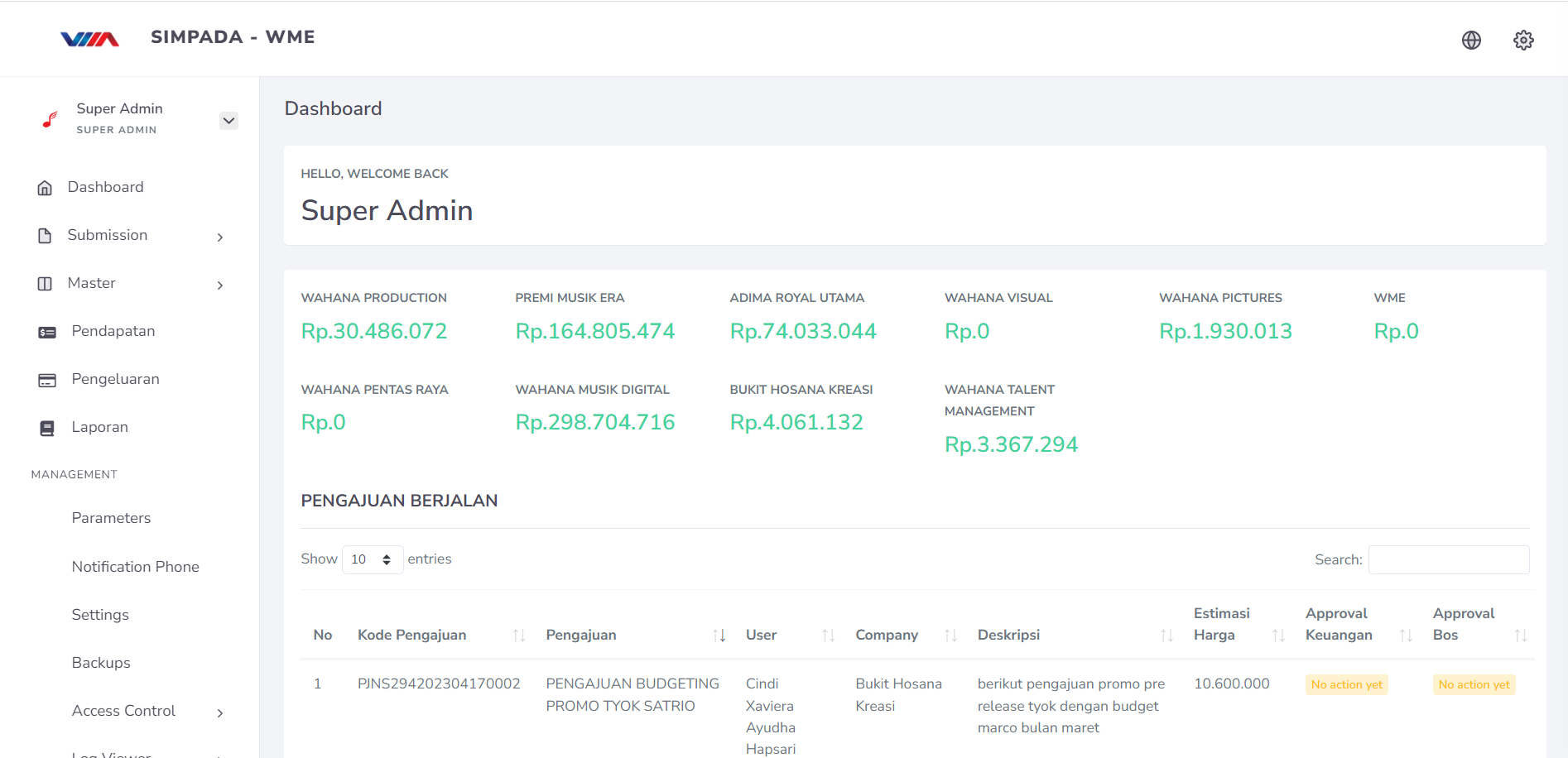Screen dimensions: 1568x758
Task: Open the Dashboard using the home icon
Action: pyautogui.click(x=45, y=187)
